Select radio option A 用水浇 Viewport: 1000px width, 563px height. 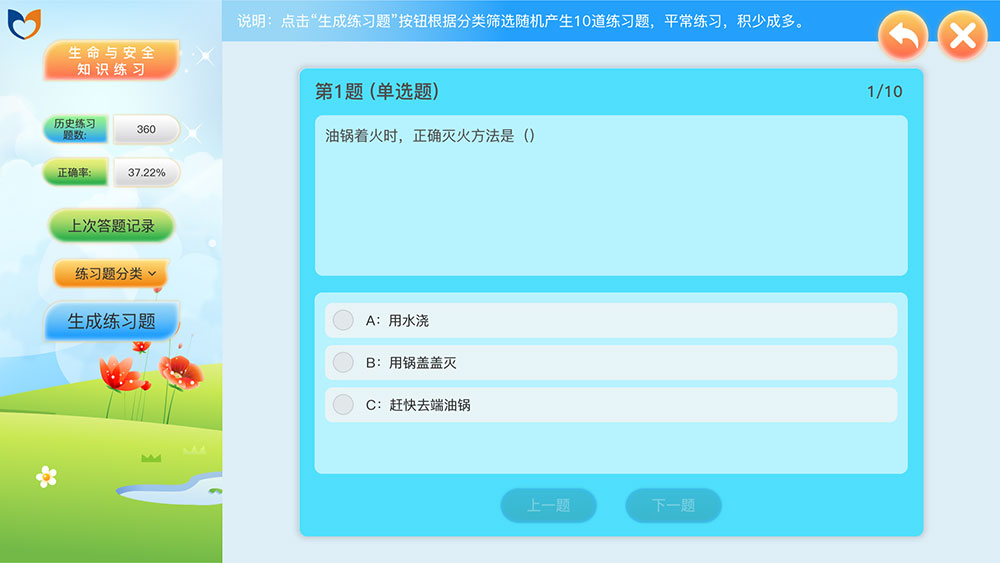(x=343, y=320)
